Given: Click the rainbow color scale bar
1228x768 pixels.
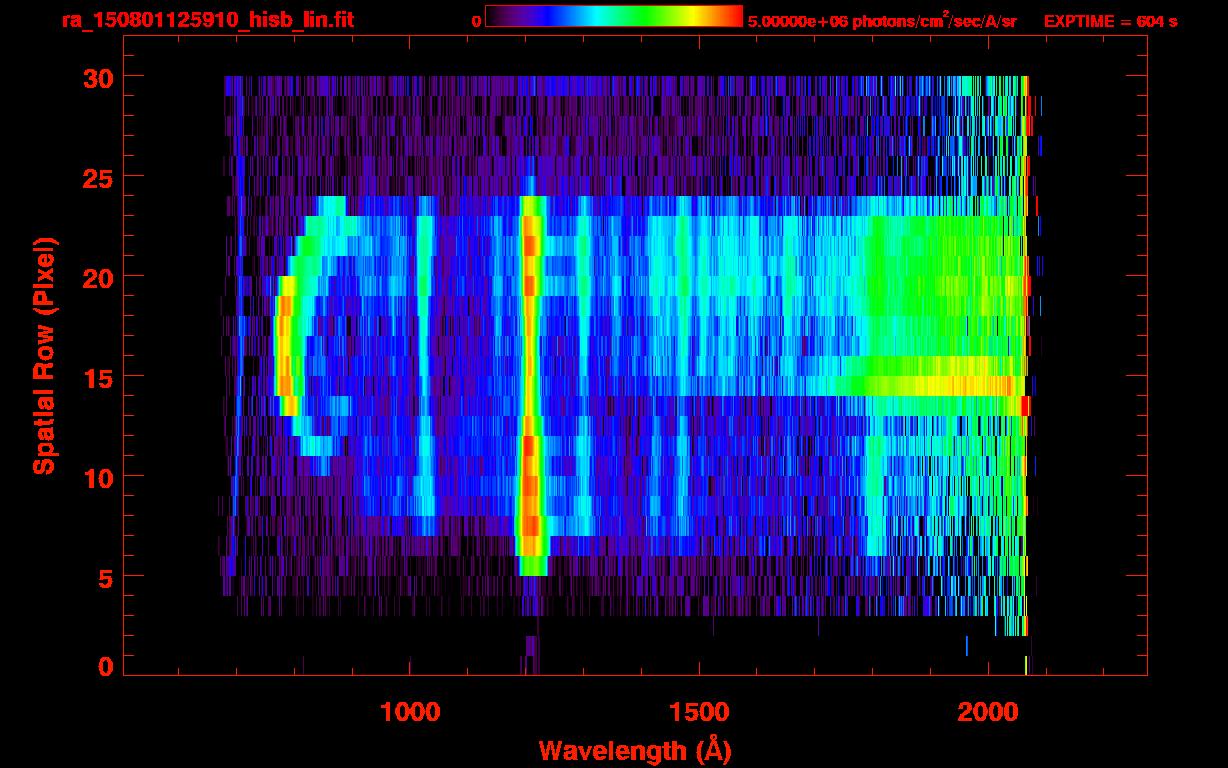Looking at the screenshot, I should (614, 16).
